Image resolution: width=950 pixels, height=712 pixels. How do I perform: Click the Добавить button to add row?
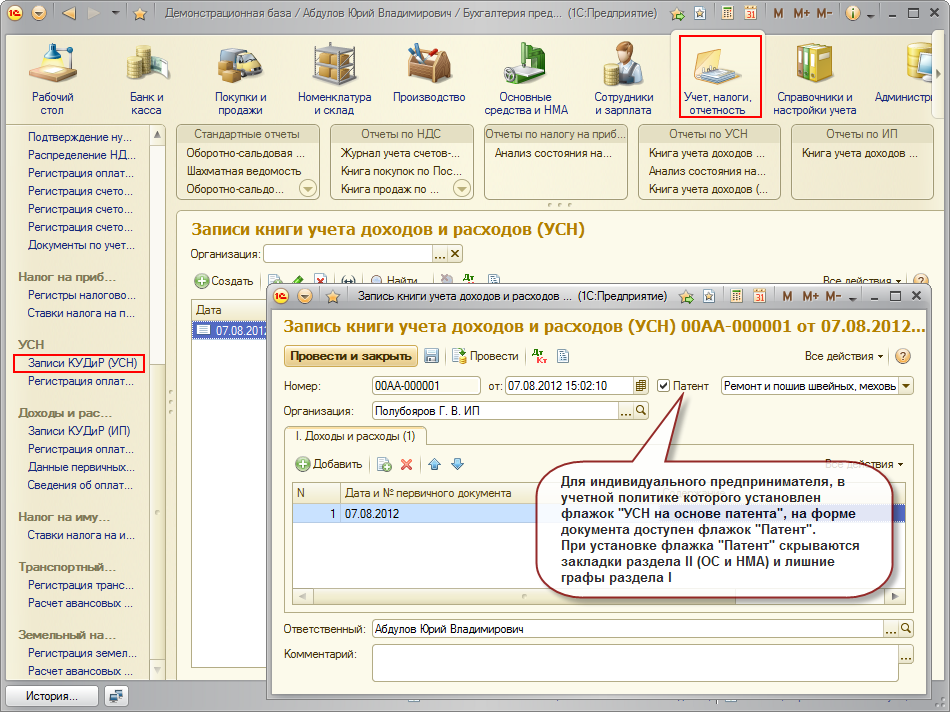329,464
